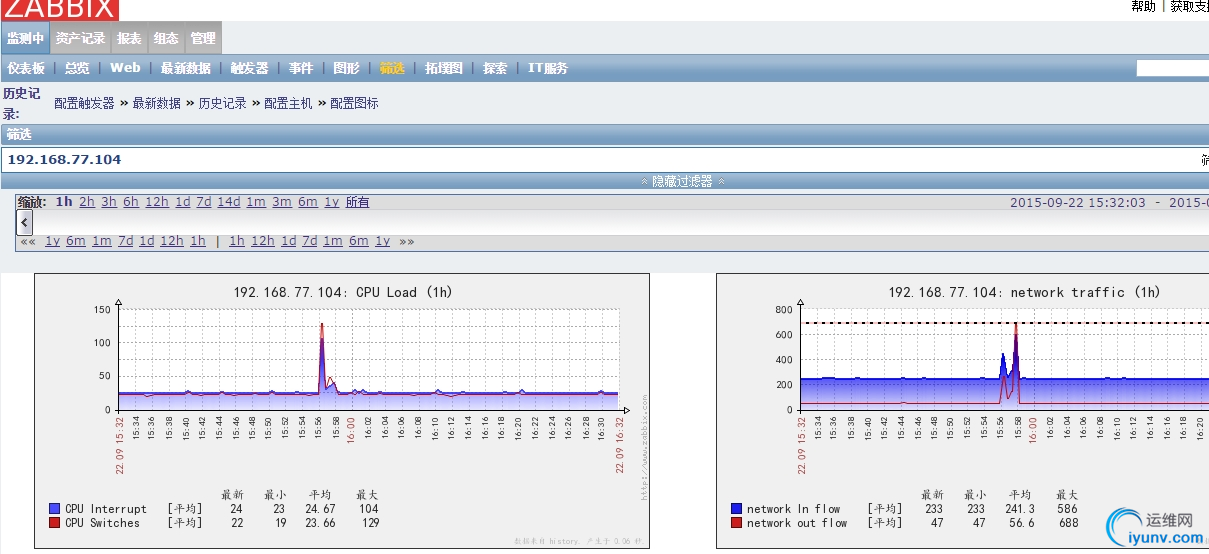Open the CPU Load graph
This screenshot has width=1209, height=554.
tap(342, 411)
